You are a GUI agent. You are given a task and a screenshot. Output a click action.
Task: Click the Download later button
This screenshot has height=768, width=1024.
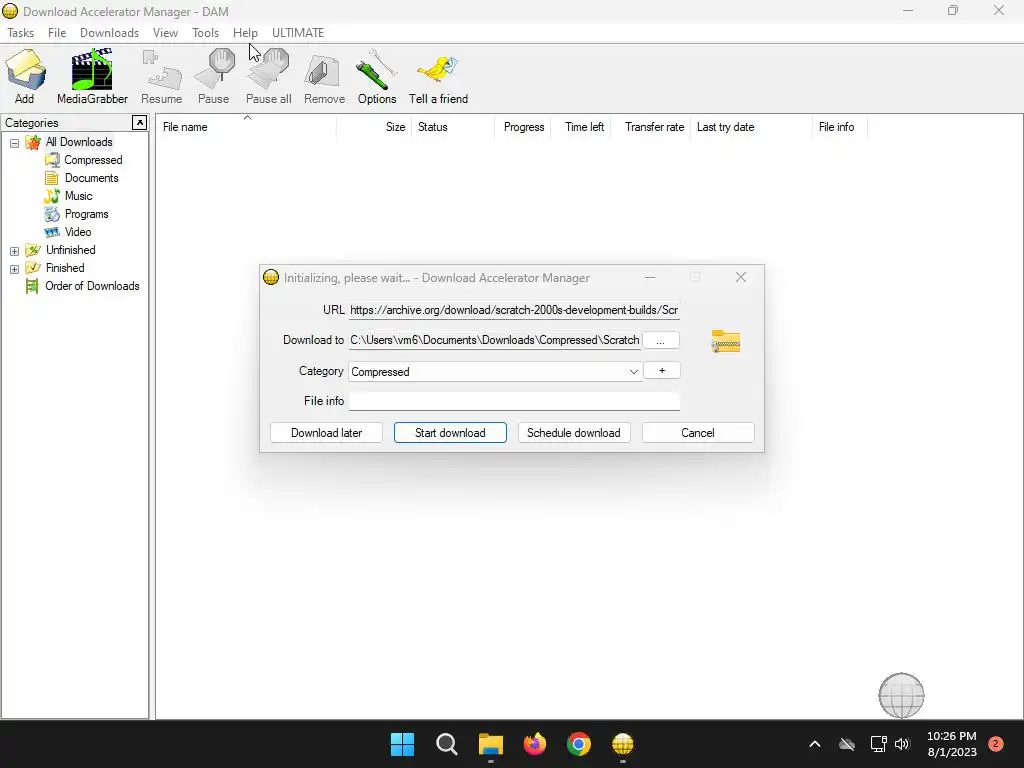point(326,433)
